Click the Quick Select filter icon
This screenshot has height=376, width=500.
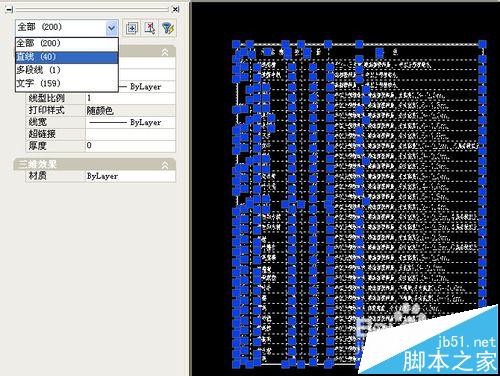tap(168, 28)
